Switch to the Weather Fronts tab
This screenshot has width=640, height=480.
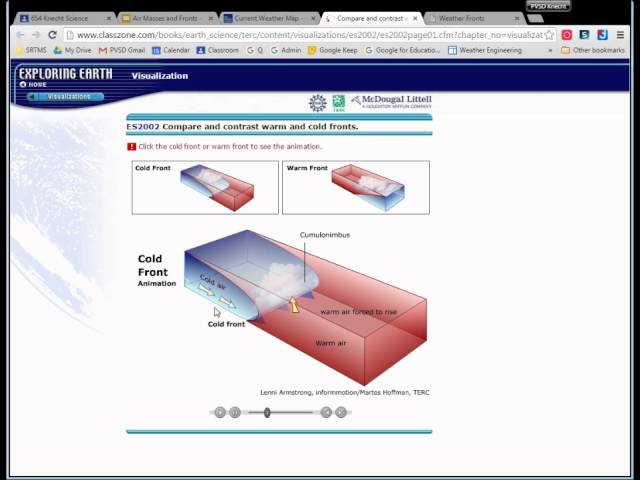(x=473, y=18)
